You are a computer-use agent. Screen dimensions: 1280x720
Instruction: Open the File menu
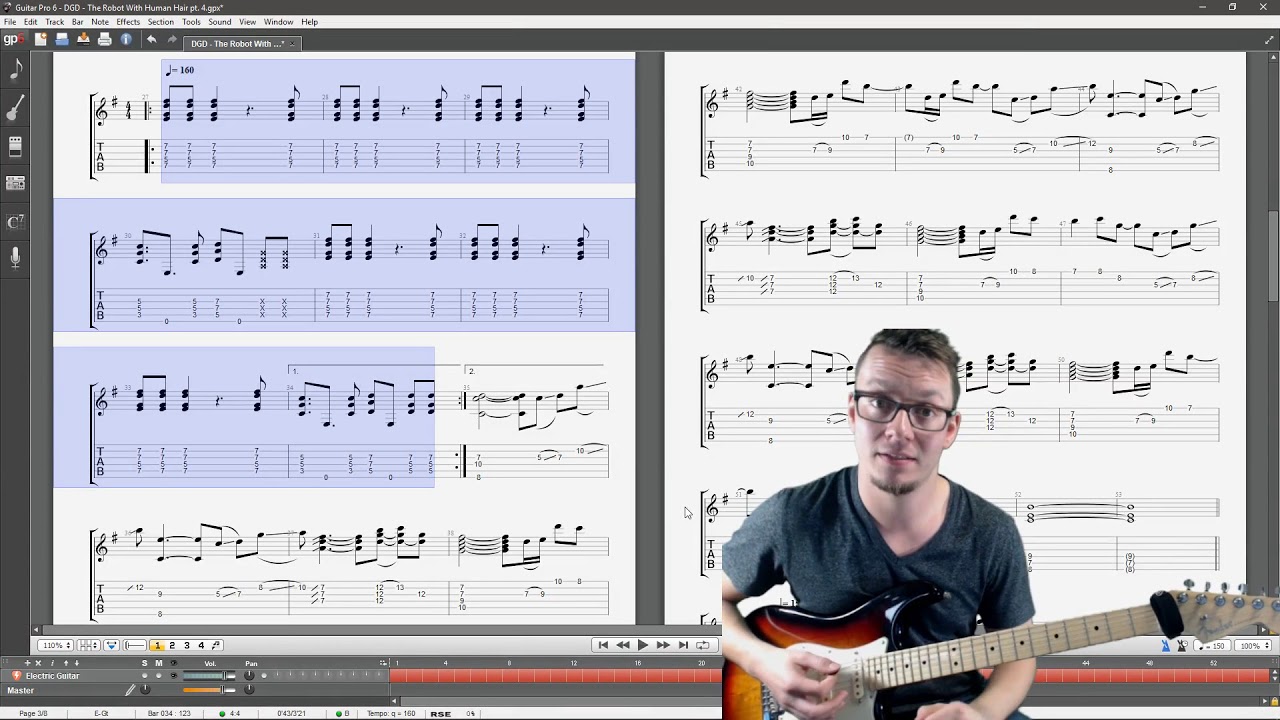pyautogui.click(x=10, y=22)
